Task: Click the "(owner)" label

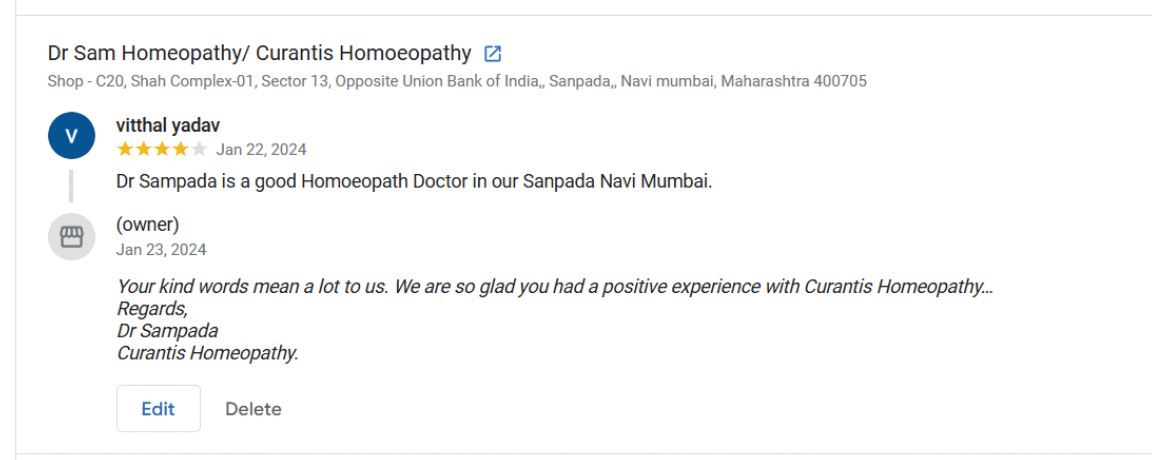Action: coord(148,225)
